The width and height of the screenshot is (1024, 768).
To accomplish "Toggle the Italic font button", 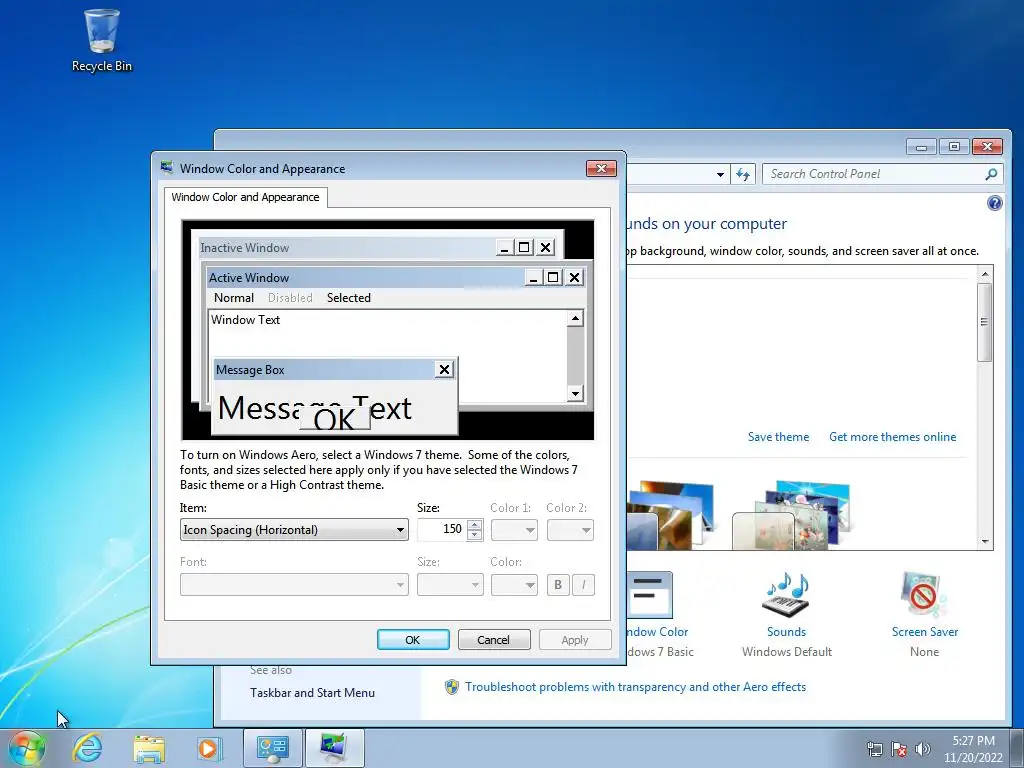I will [583, 584].
